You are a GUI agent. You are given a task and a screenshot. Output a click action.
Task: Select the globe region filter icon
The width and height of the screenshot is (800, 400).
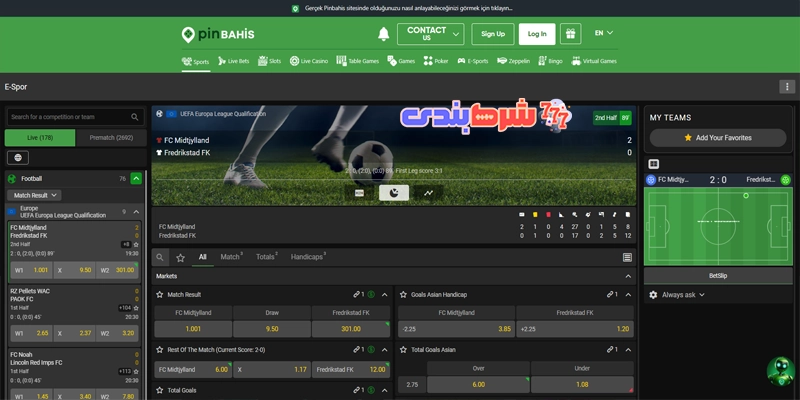click(18, 158)
